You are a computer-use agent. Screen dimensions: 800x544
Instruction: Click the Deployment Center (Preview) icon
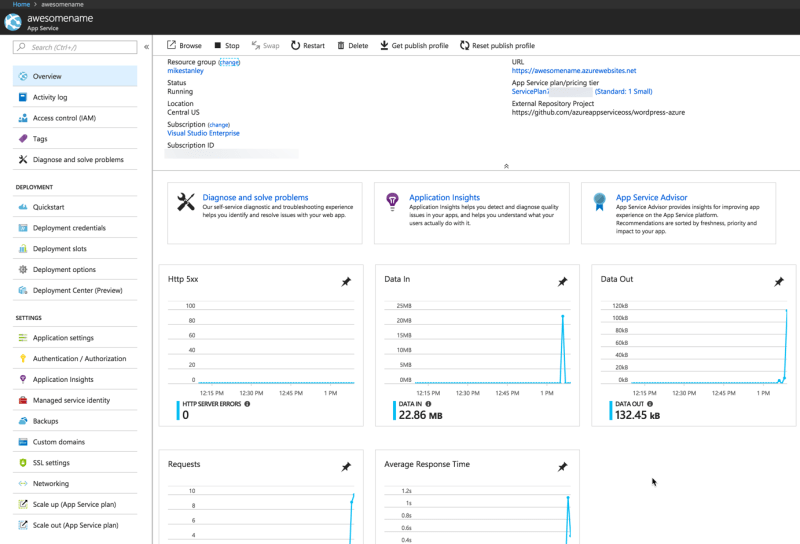pos(23,290)
